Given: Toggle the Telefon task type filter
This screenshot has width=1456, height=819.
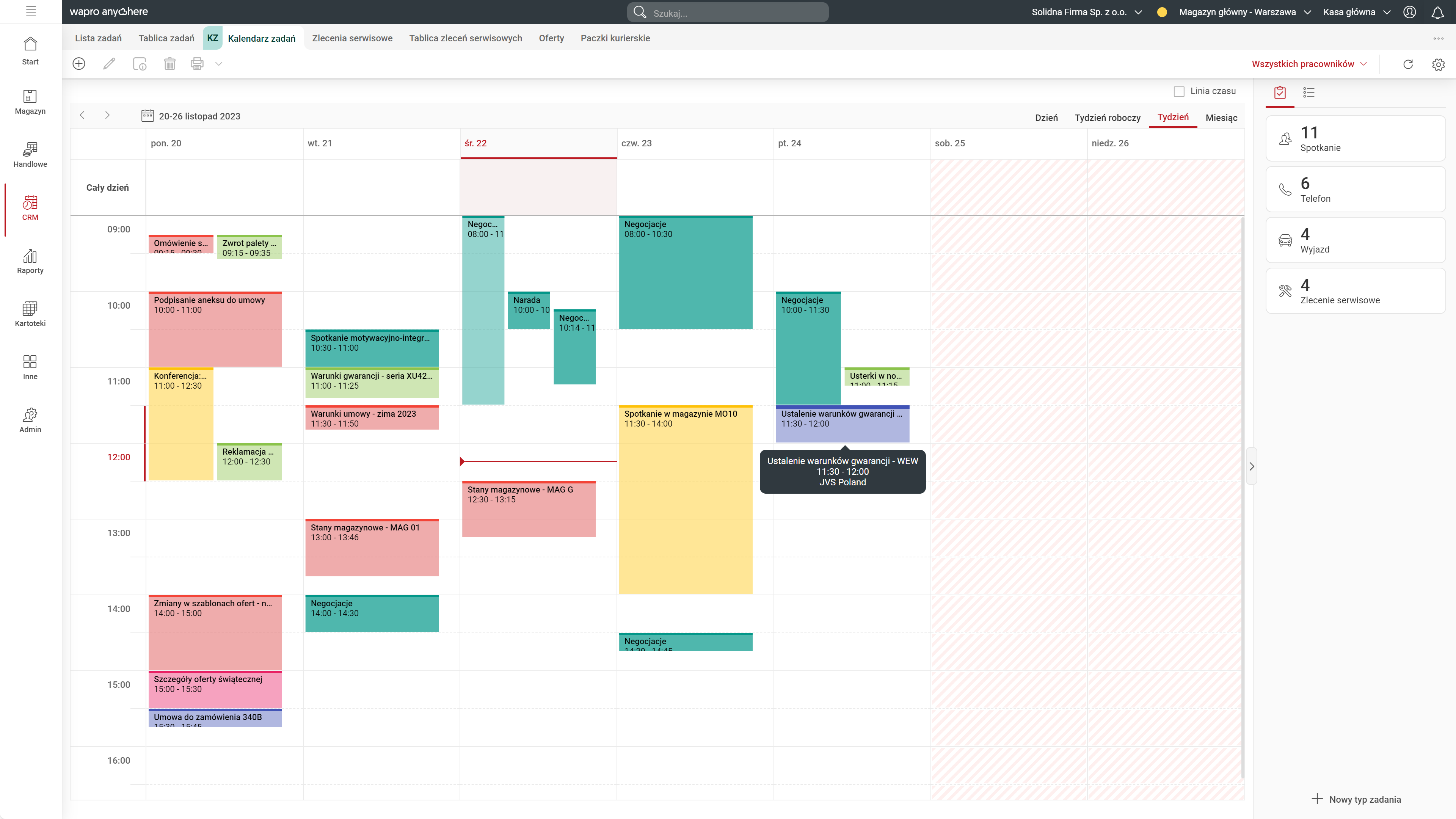Looking at the screenshot, I should pos(1356,189).
